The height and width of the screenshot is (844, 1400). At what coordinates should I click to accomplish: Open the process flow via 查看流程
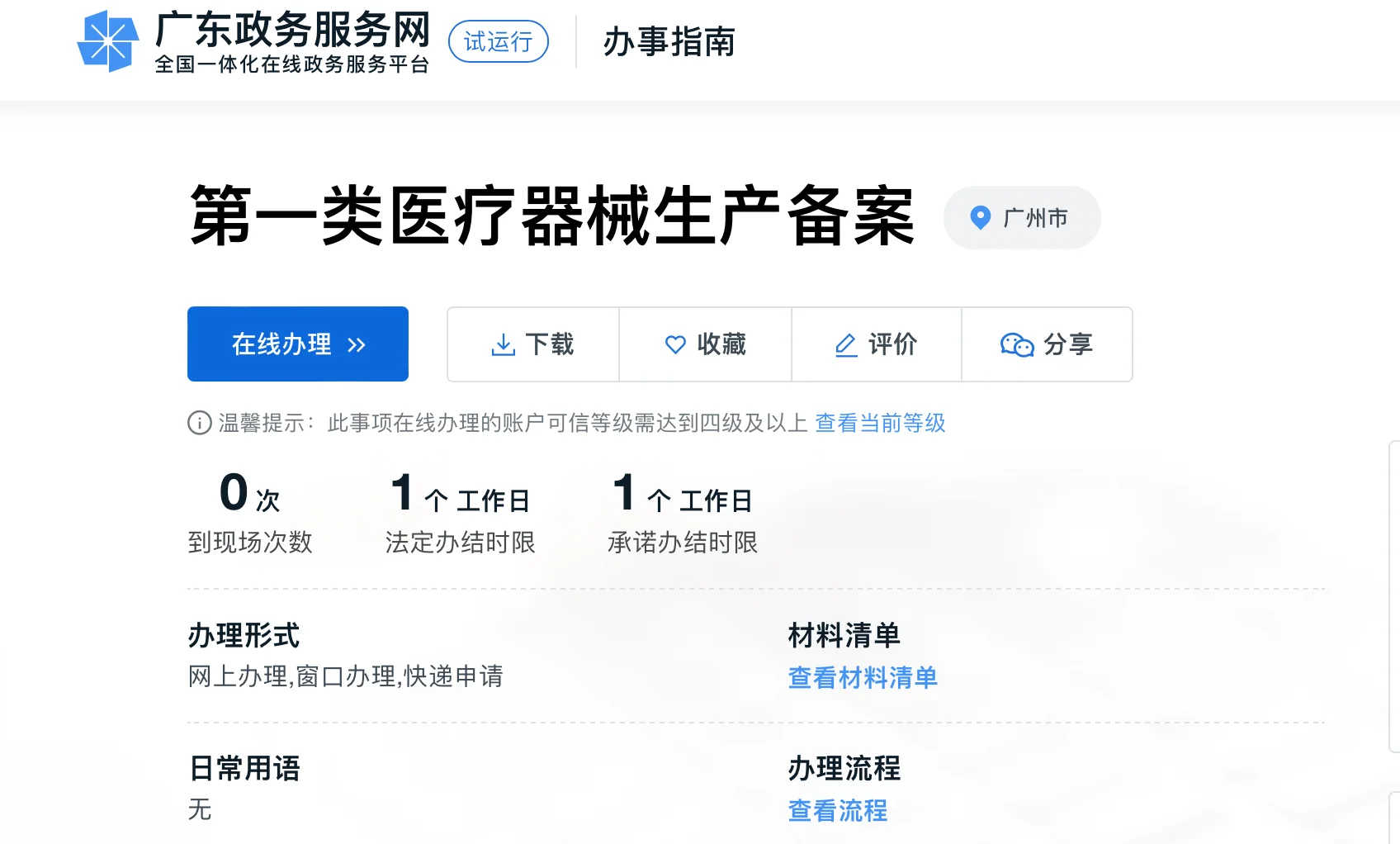pos(836,812)
